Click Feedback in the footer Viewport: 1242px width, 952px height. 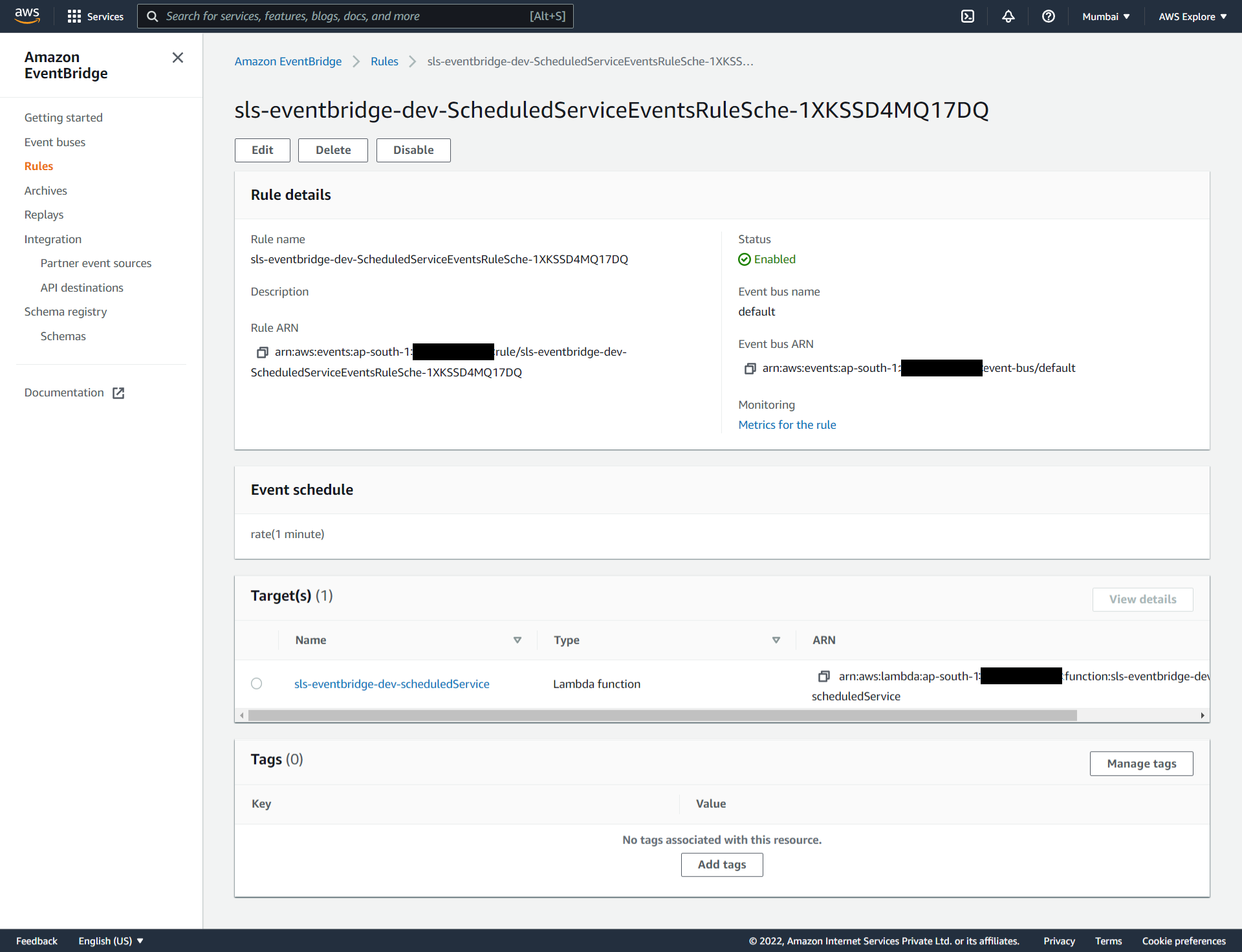[37, 941]
